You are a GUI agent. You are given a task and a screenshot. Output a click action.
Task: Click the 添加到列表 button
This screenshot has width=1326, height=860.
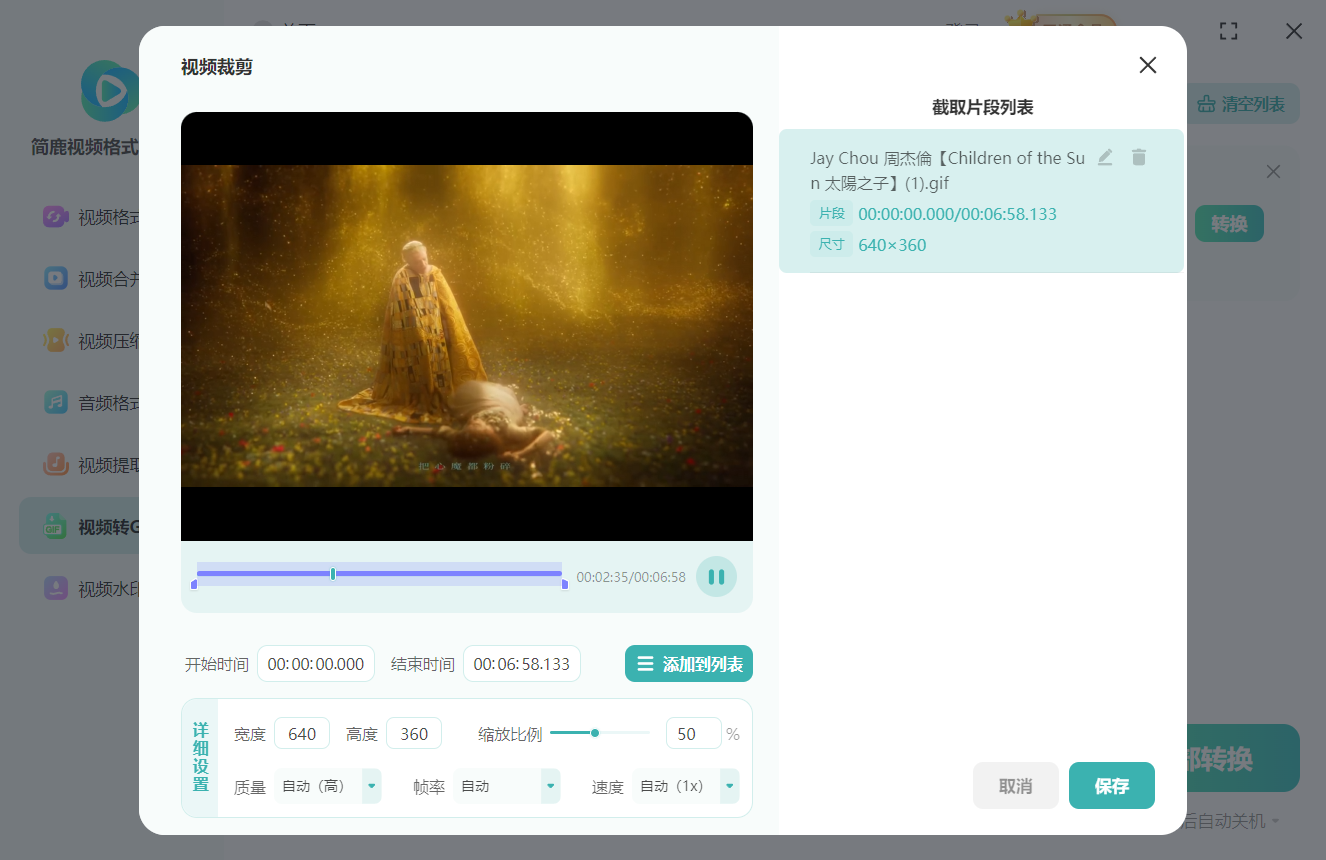point(689,664)
